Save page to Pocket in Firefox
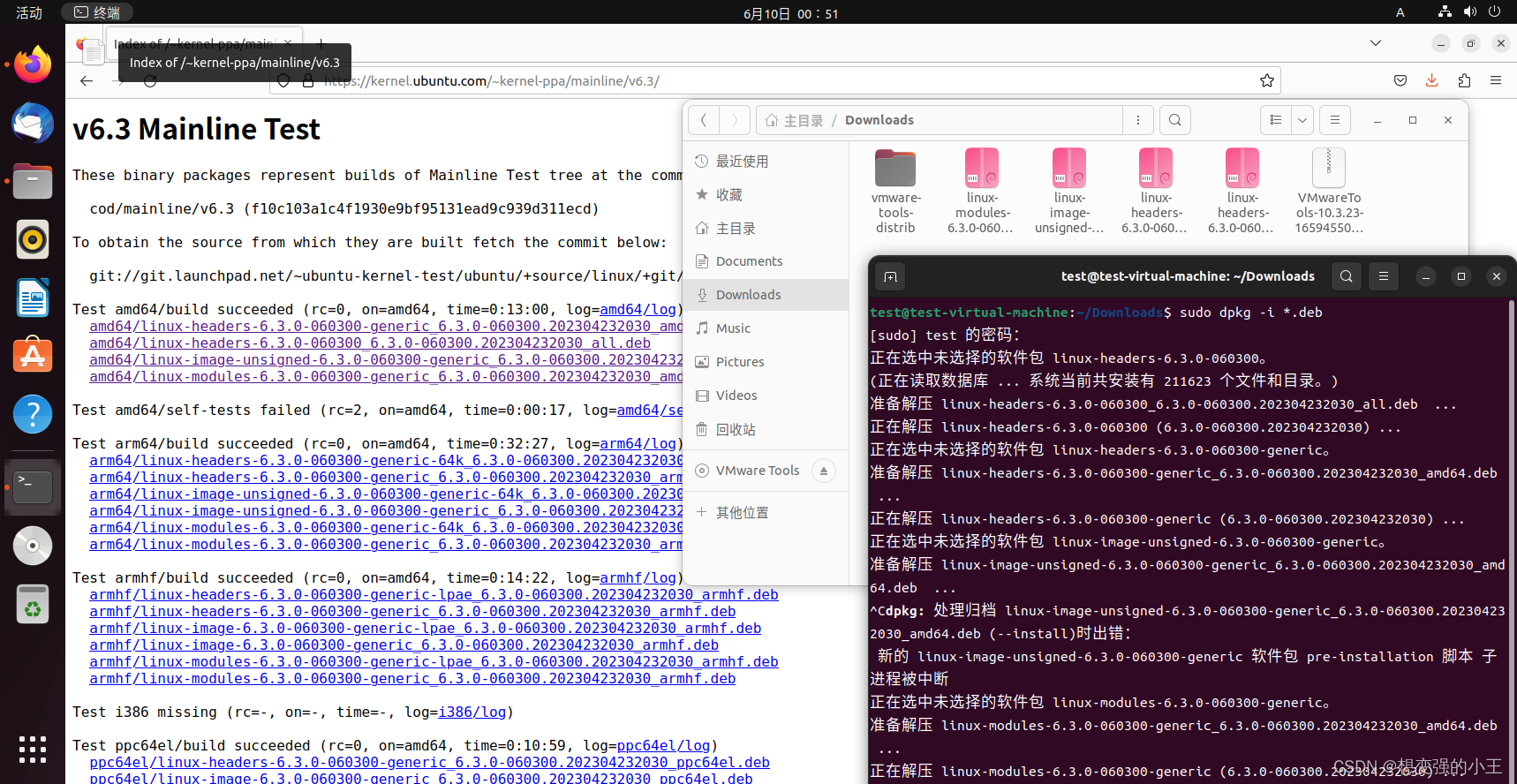Image resolution: width=1517 pixels, height=784 pixels. click(x=1400, y=80)
